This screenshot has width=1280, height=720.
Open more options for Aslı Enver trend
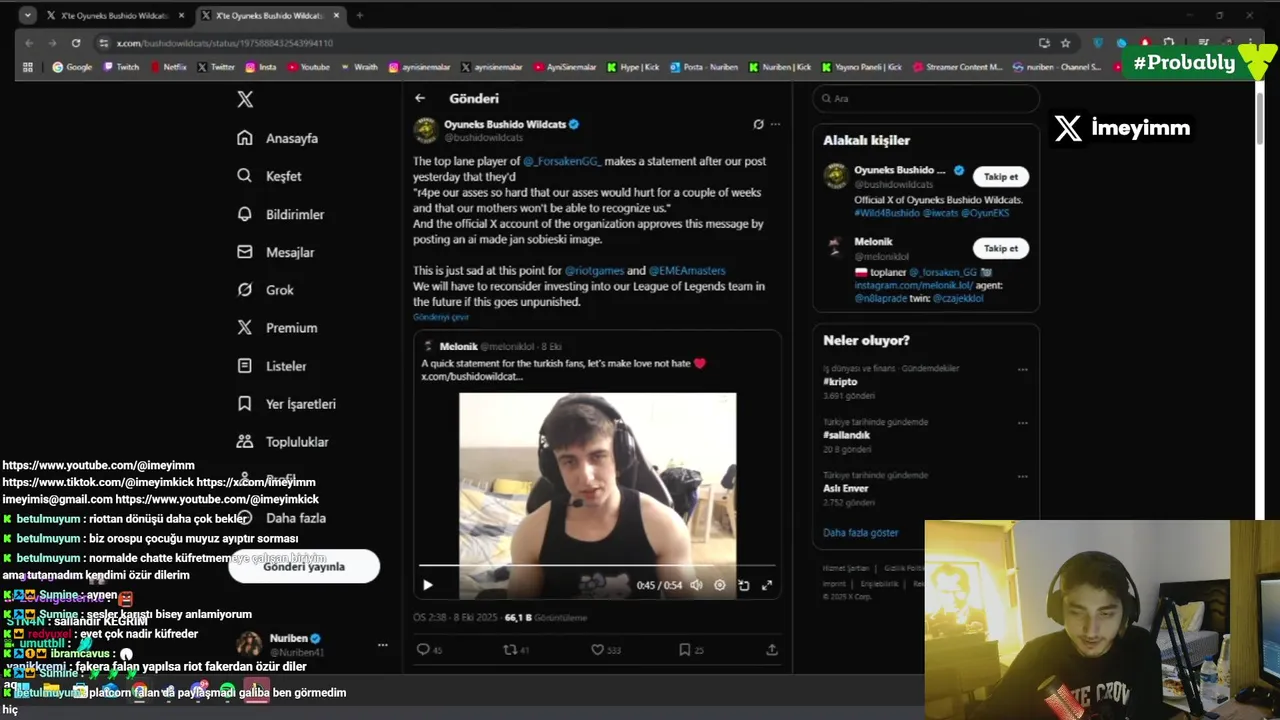(x=1022, y=476)
